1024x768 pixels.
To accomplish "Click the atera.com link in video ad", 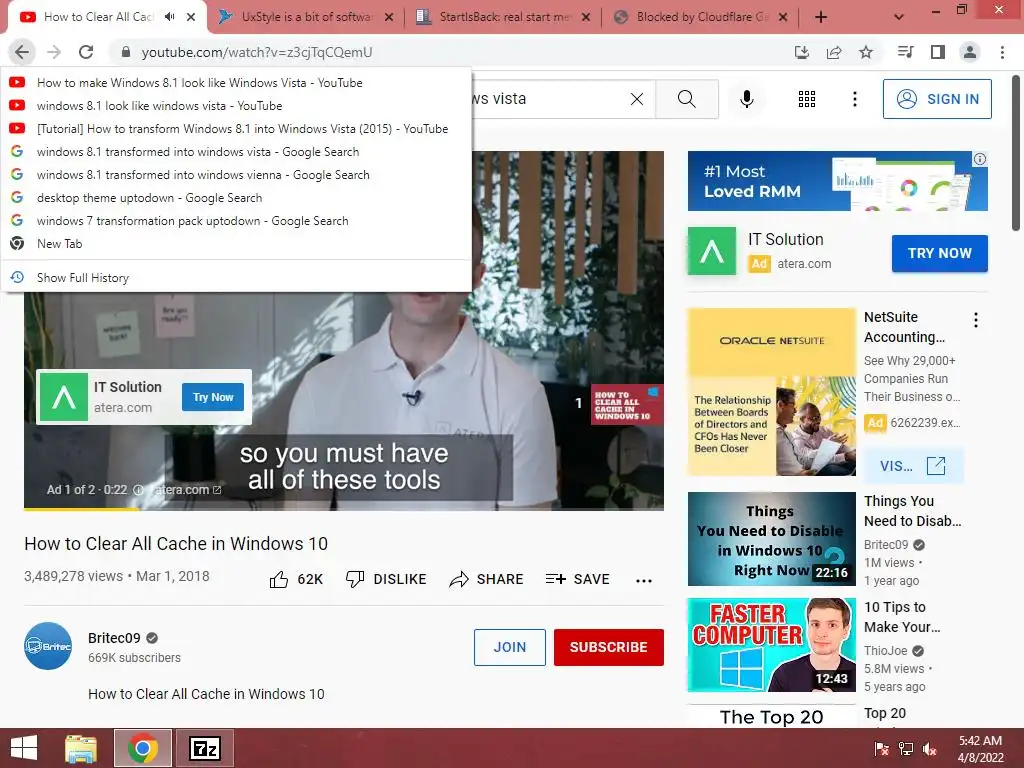I will point(187,490).
